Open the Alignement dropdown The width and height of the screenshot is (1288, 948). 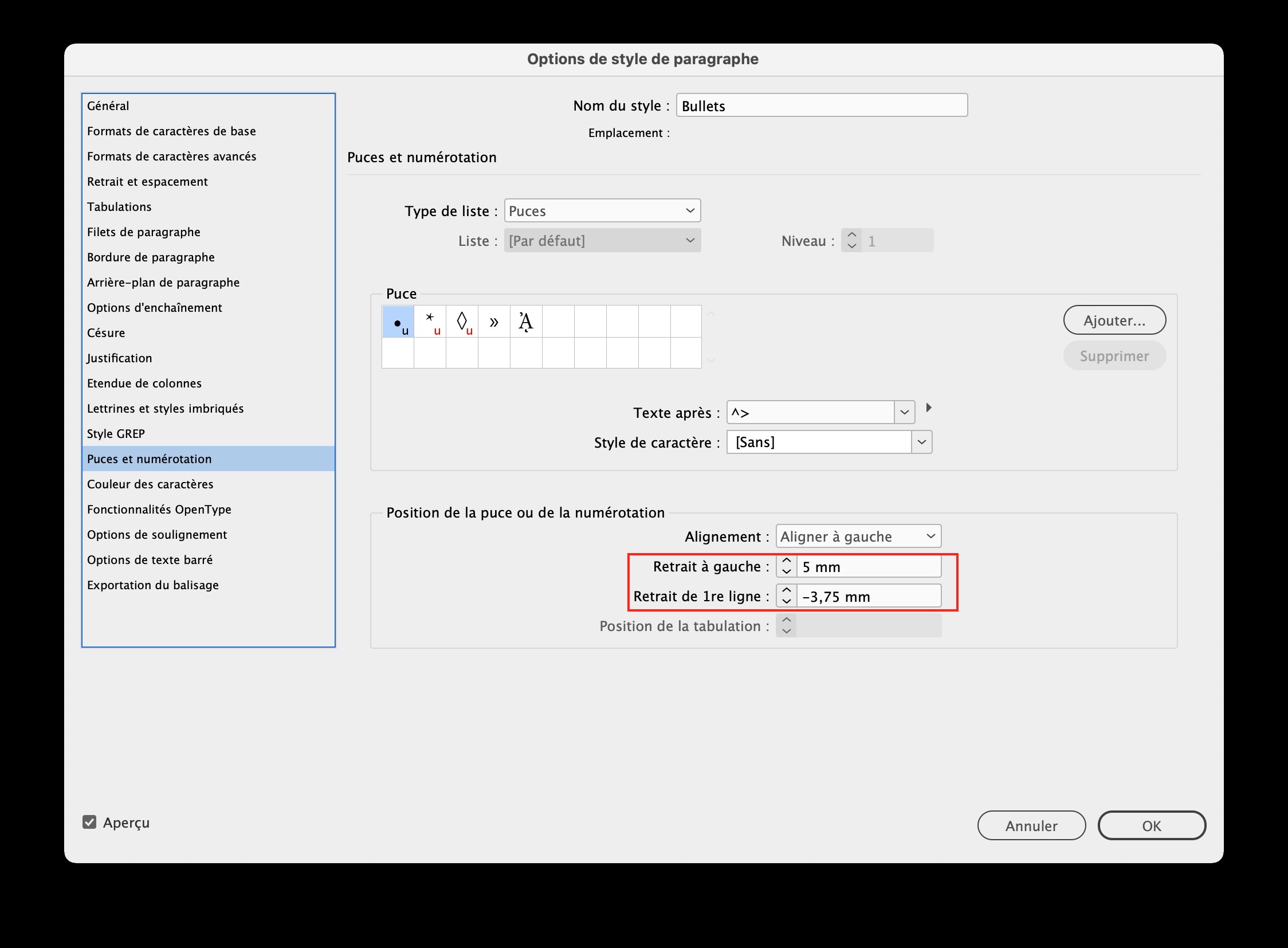click(x=858, y=536)
